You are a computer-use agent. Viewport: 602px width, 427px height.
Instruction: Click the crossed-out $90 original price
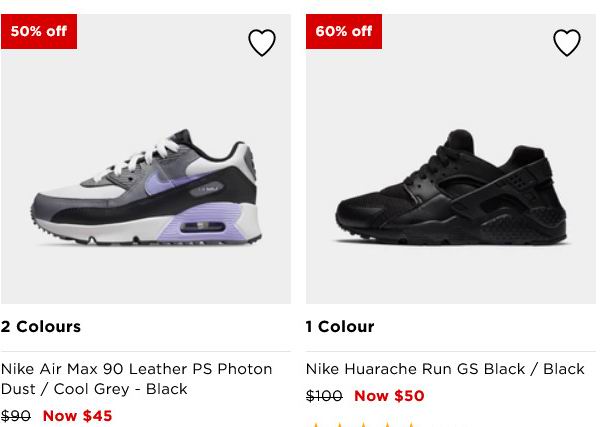15,416
